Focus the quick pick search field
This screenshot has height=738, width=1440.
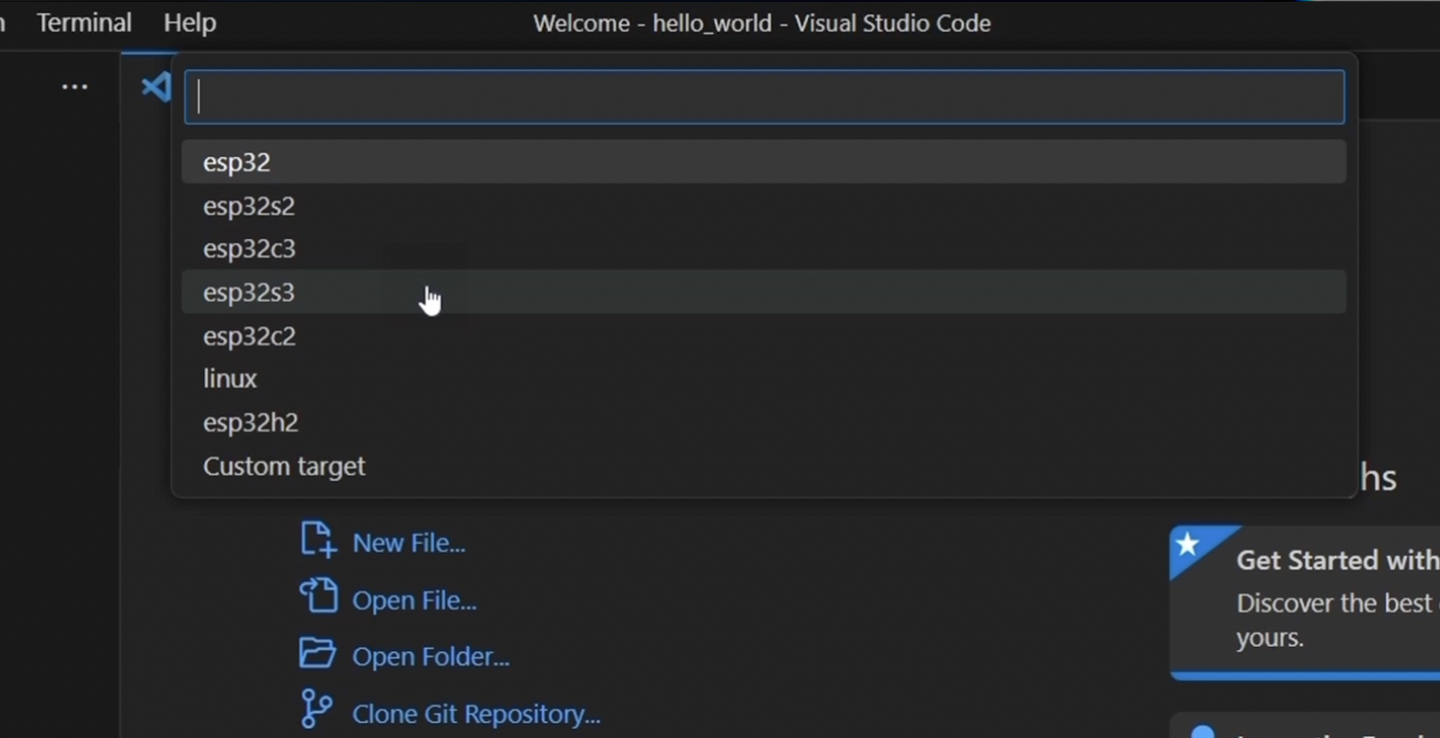click(x=764, y=97)
